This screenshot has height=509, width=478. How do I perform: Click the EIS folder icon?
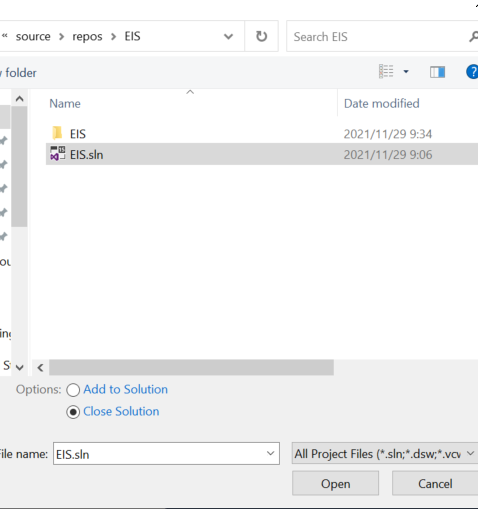57,133
